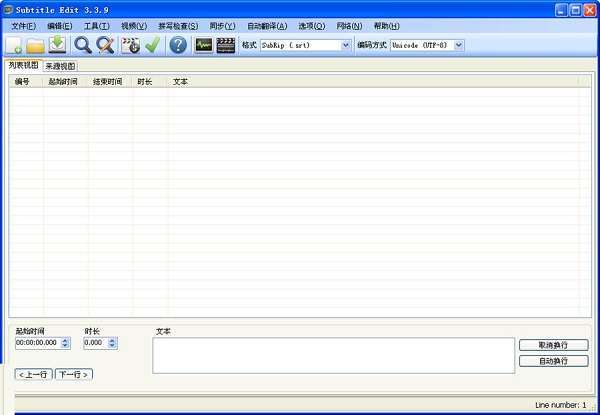The height and width of the screenshot is (415, 600).
Task: Toggle the video clapperboard icon
Action: [x=226, y=45]
